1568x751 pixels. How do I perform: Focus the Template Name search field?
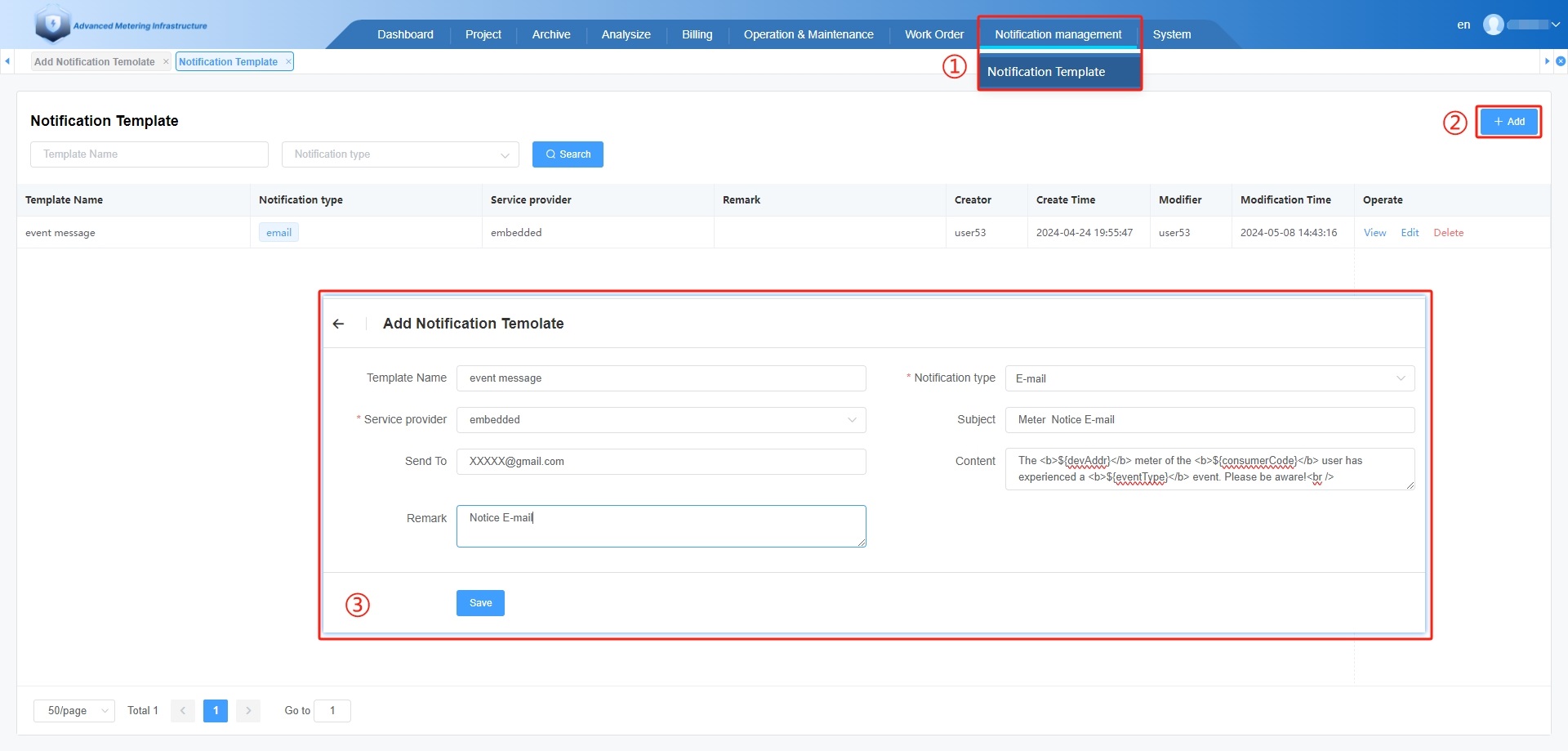[149, 154]
